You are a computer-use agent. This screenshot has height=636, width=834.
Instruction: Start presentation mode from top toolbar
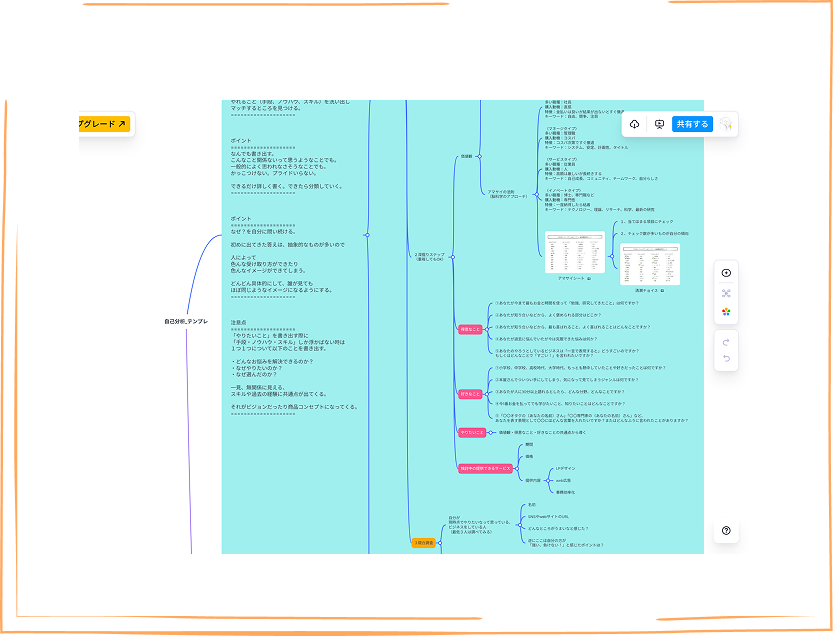(x=659, y=124)
